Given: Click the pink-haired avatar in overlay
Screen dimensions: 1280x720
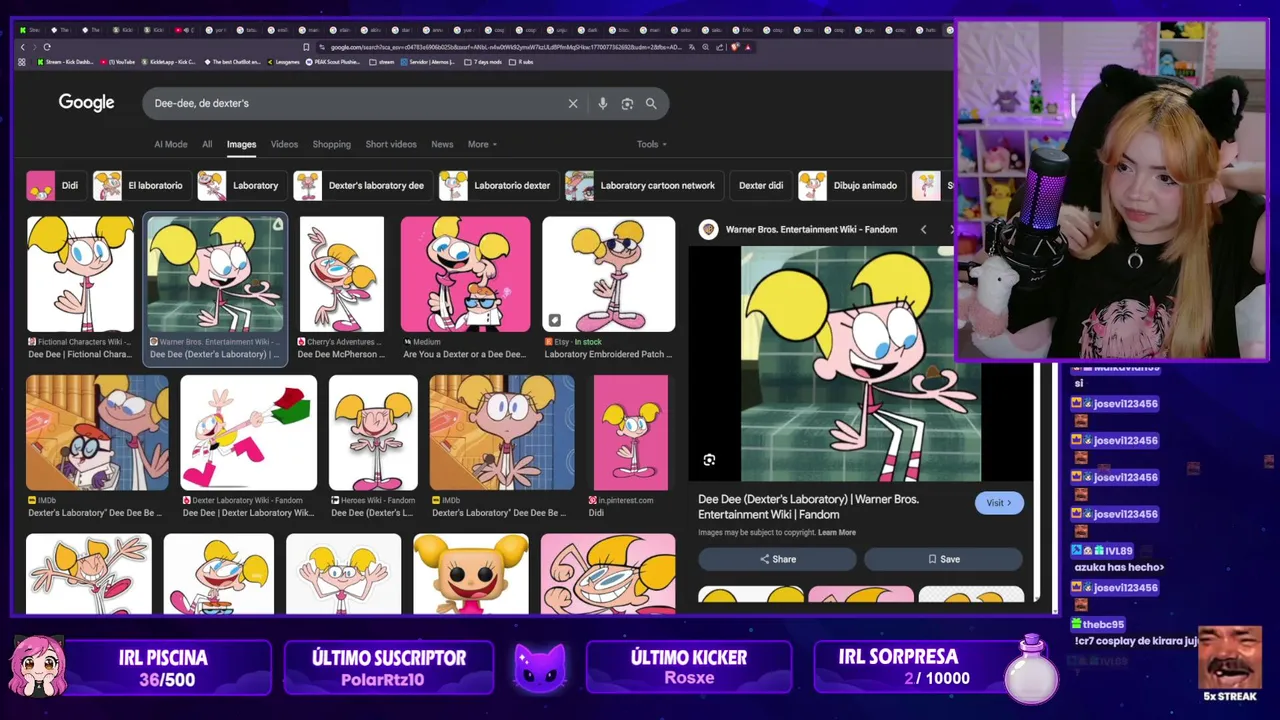Looking at the screenshot, I should click(38, 666).
